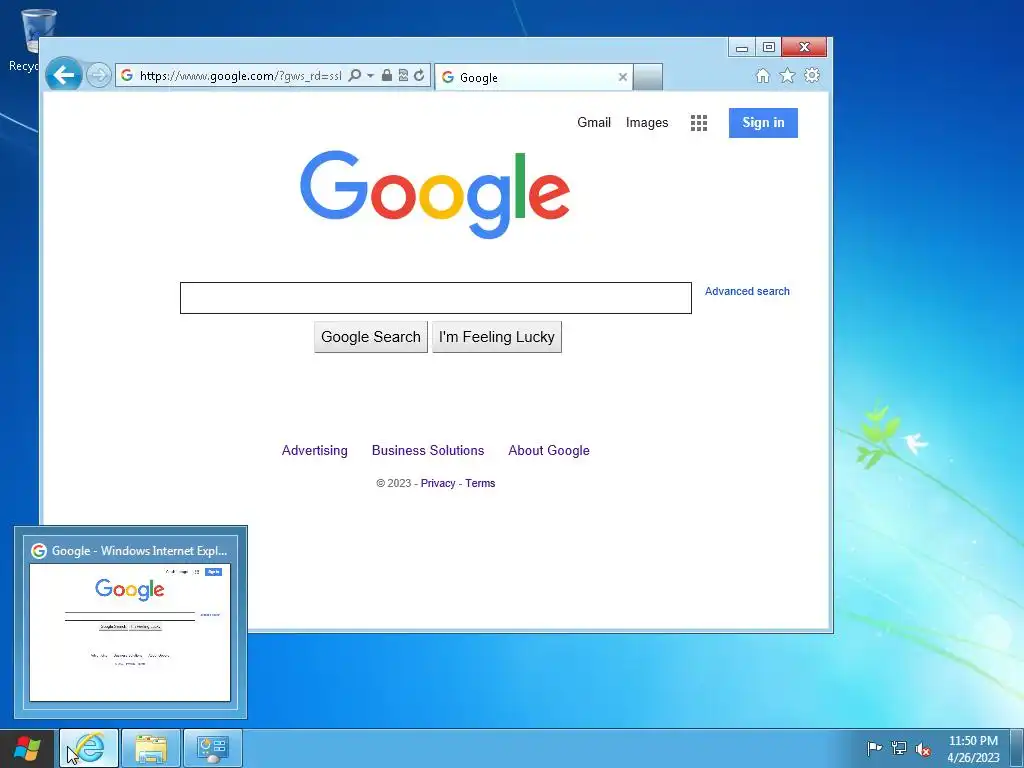Close the Google tab
1024x768 pixels.
pyautogui.click(x=622, y=77)
